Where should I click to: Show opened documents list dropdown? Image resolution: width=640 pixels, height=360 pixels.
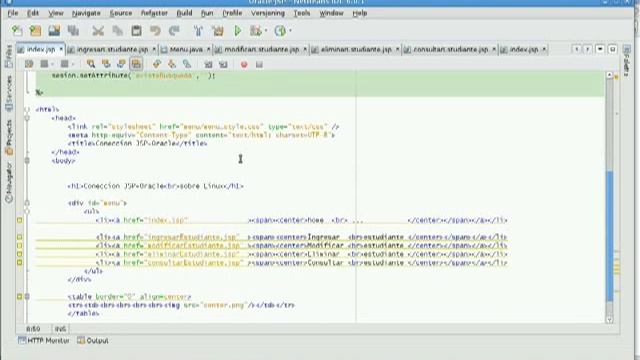tap(600, 49)
